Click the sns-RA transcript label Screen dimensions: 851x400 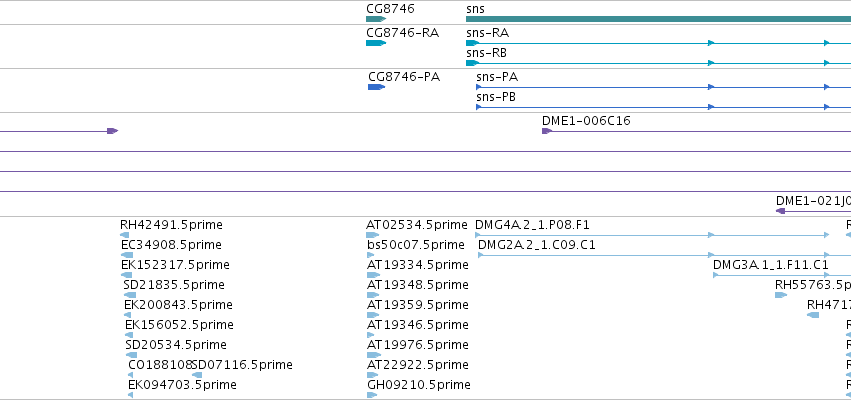(x=487, y=33)
